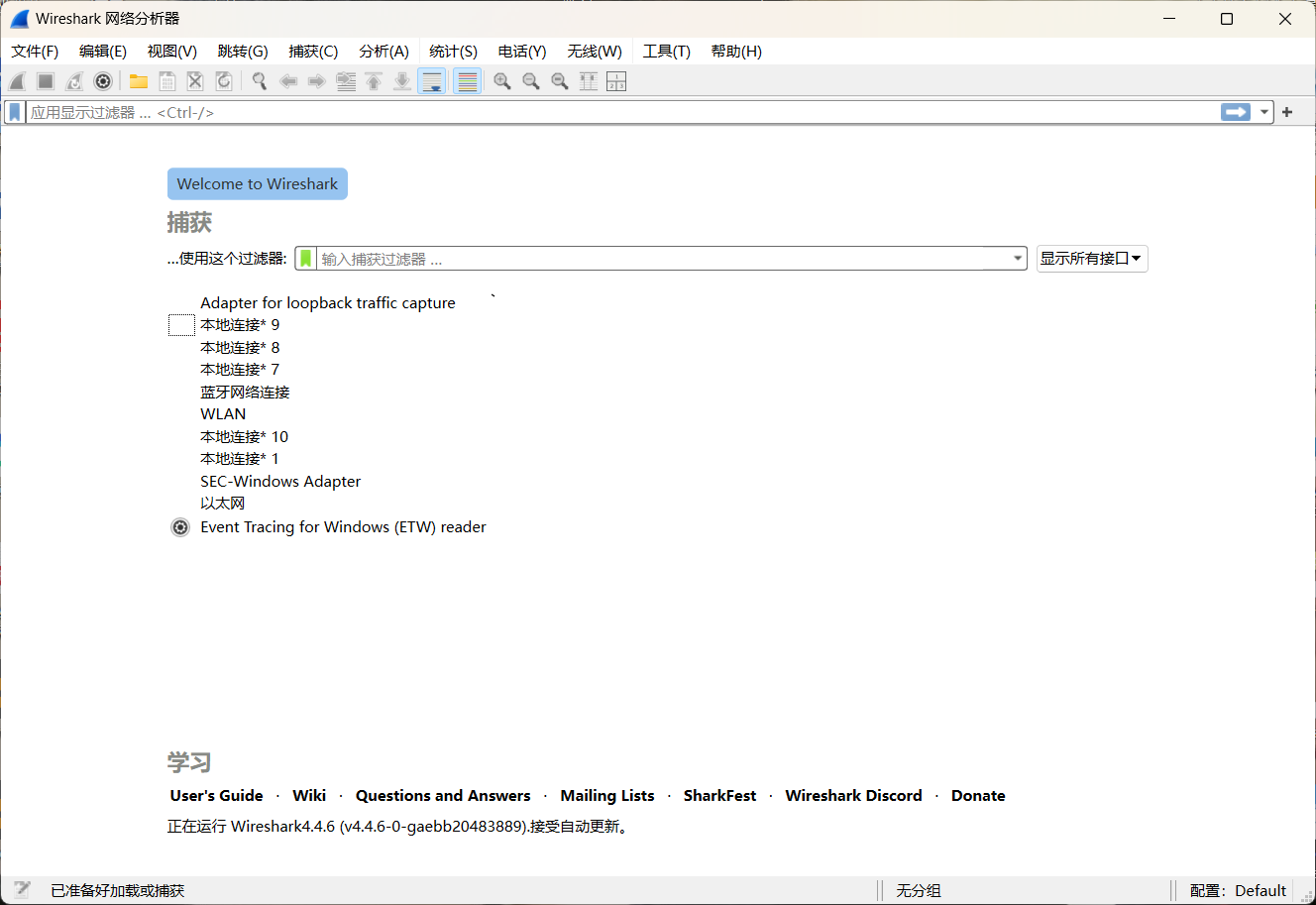Click the stop capture square icon
The width and height of the screenshot is (1316, 905).
46,81
